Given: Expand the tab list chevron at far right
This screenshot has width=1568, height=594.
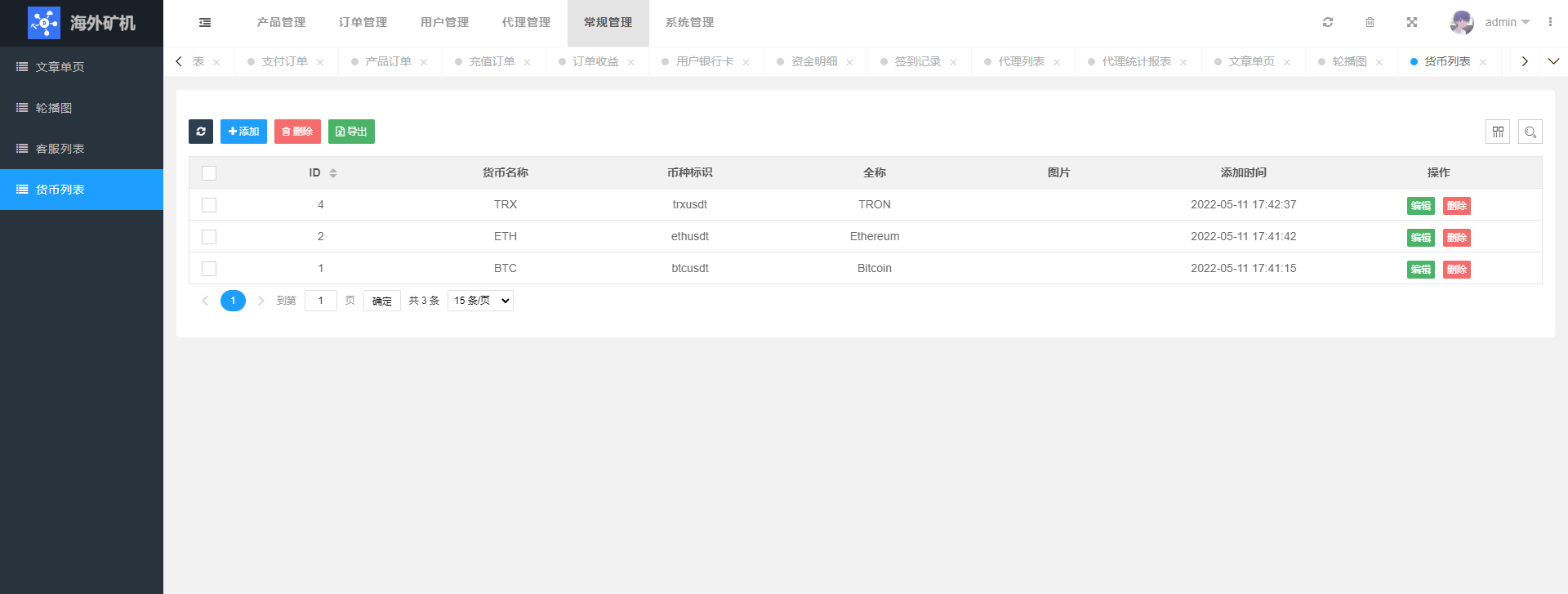Looking at the screenshot, I should pyautogui.click(x=1553, y=61).
